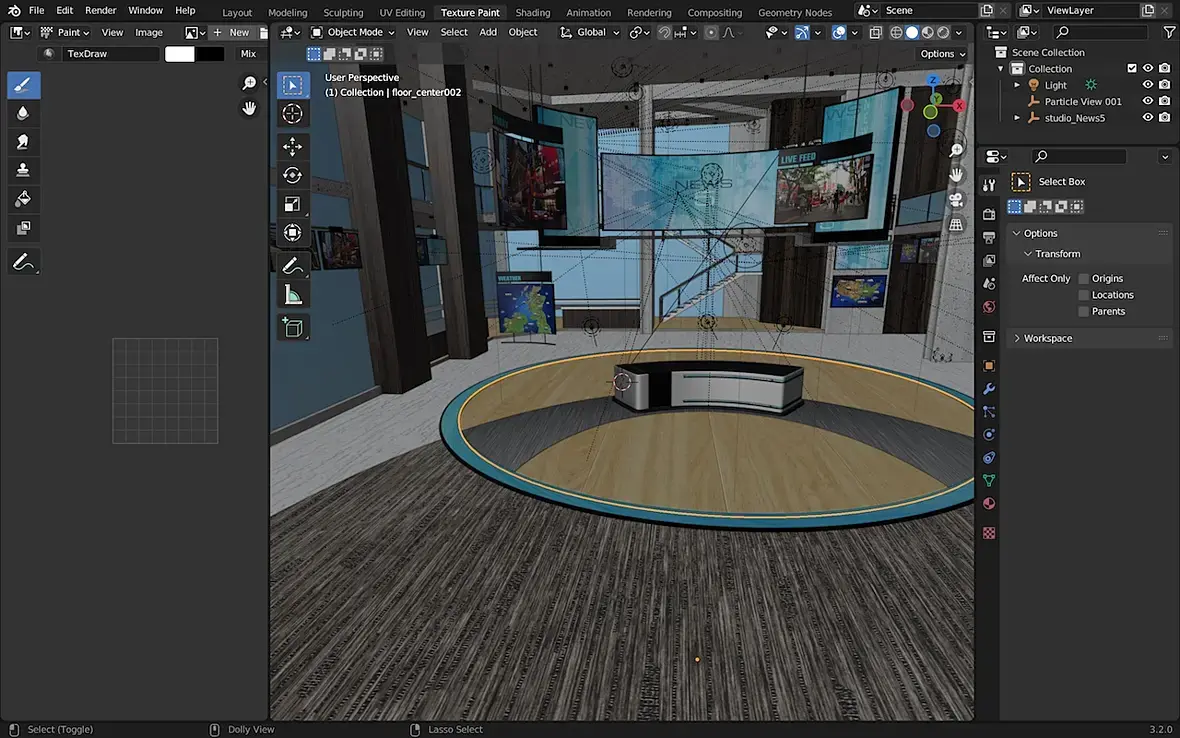Expand the Workspace panel
Screen dimensions: 1180x738
click(x=1047, y=338)
